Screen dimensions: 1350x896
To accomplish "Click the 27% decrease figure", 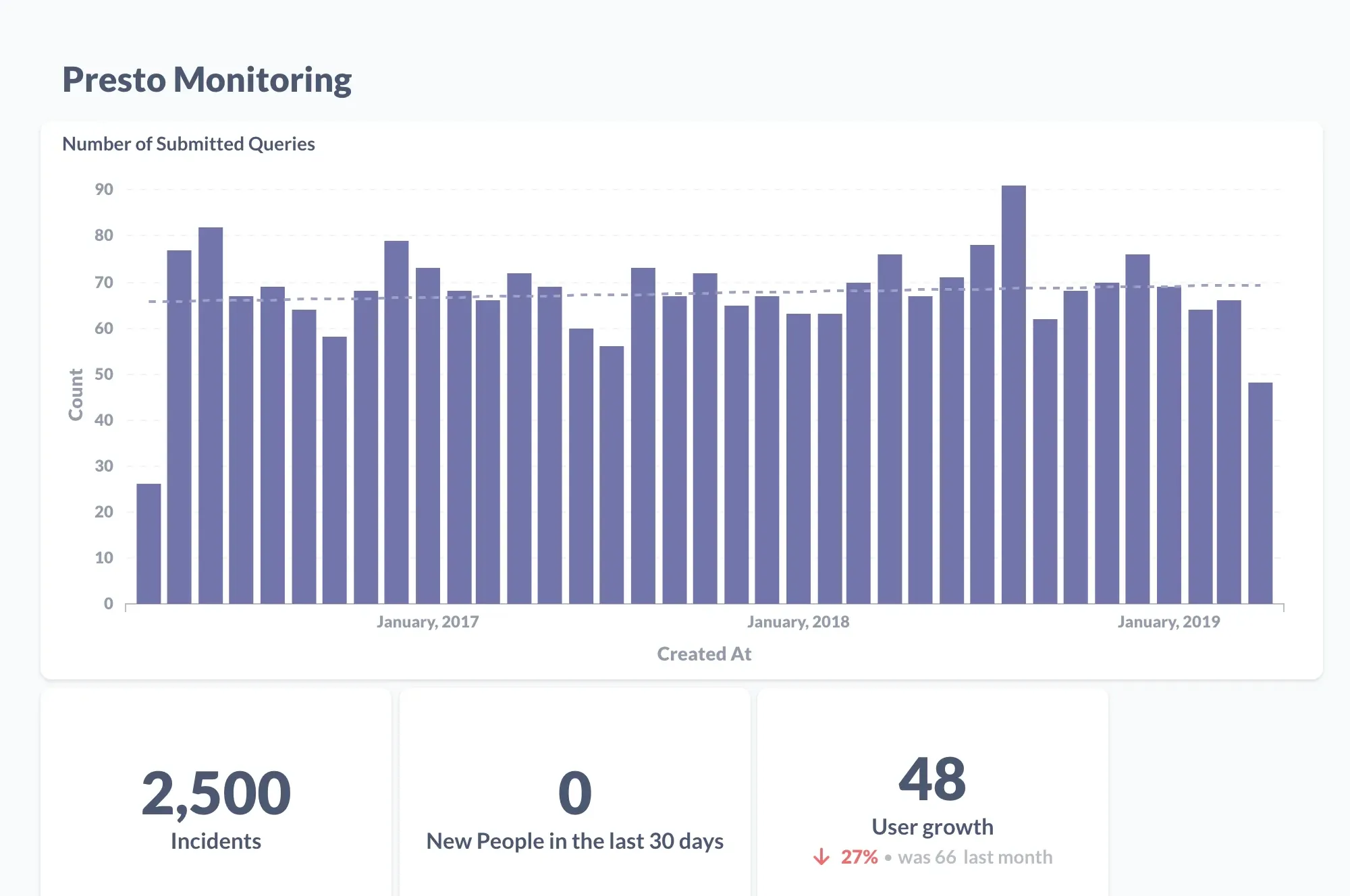I will pyautogui.click(x=859, y=857).
